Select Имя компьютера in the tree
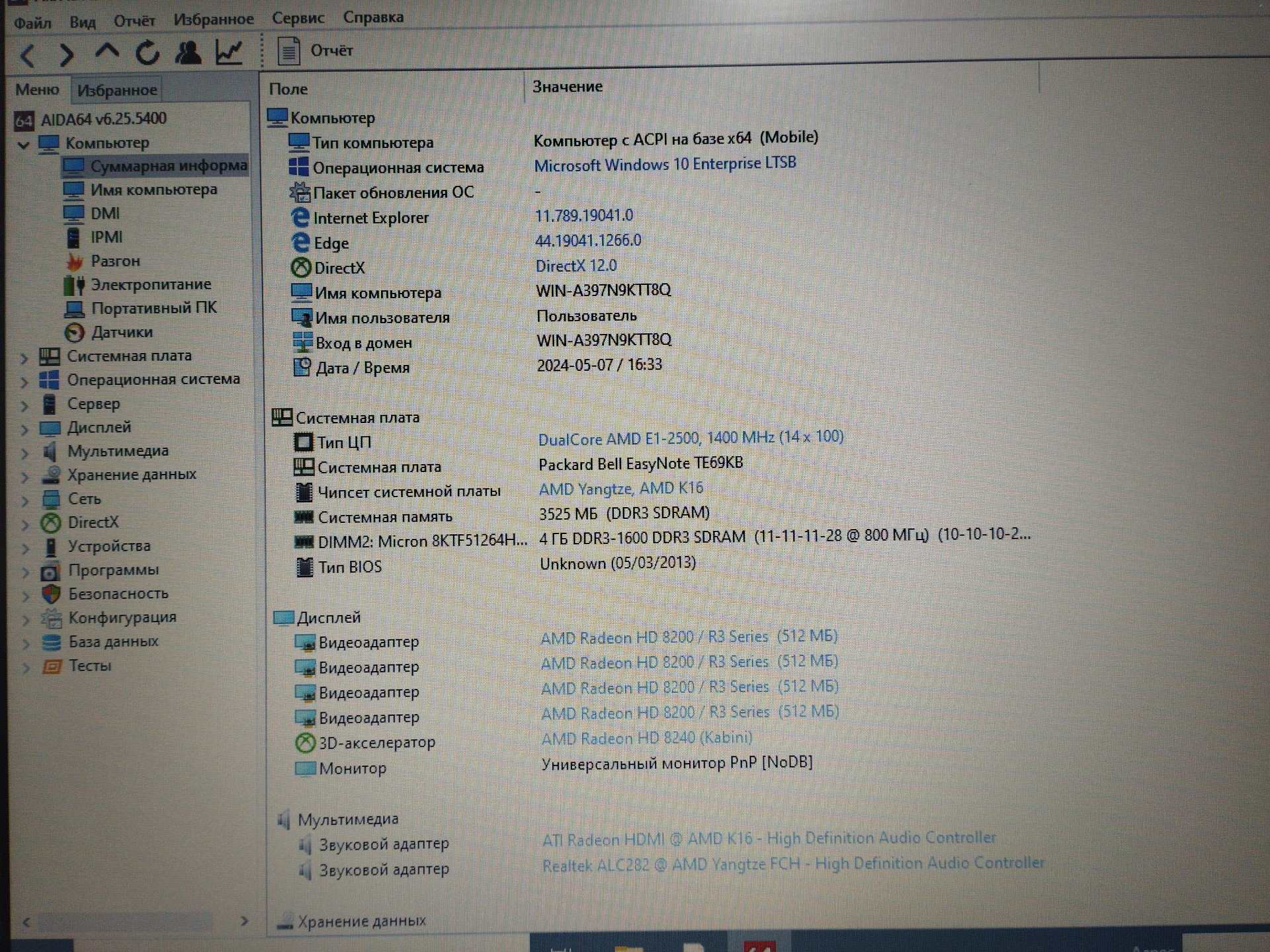1270x952 pixels. coord(140,190)
